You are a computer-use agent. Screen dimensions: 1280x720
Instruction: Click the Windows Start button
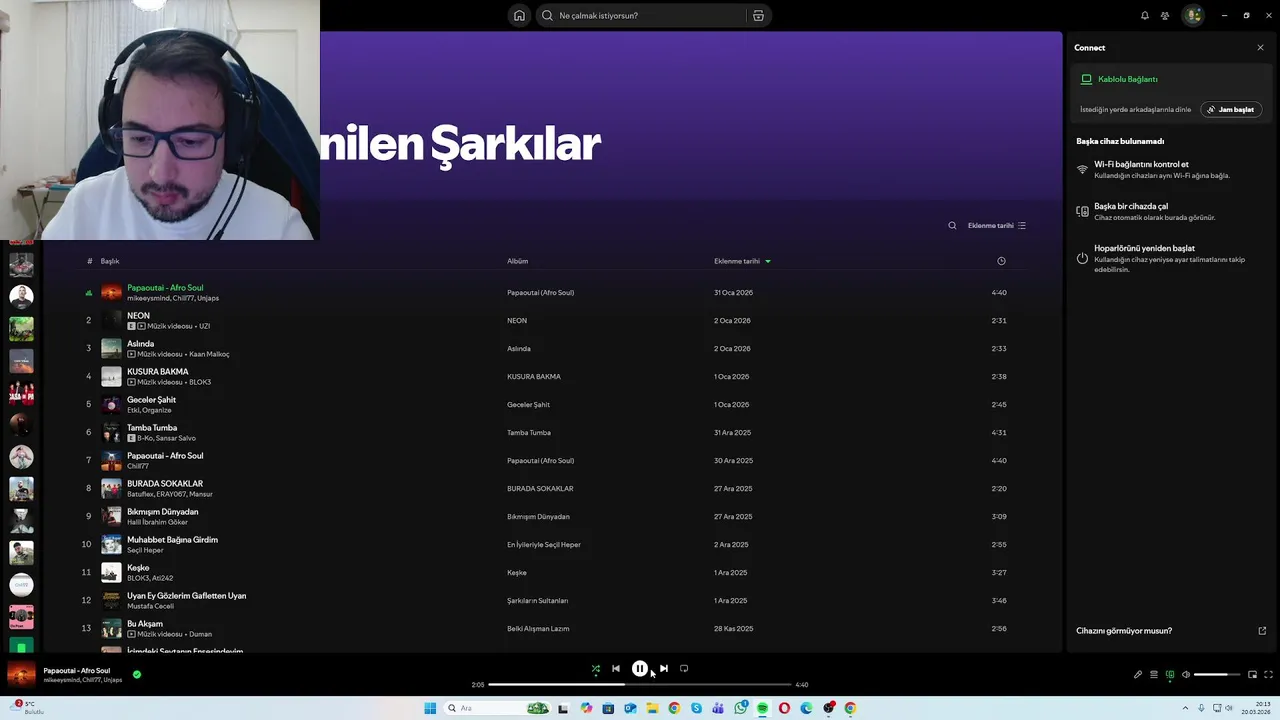tap(430, 708)
